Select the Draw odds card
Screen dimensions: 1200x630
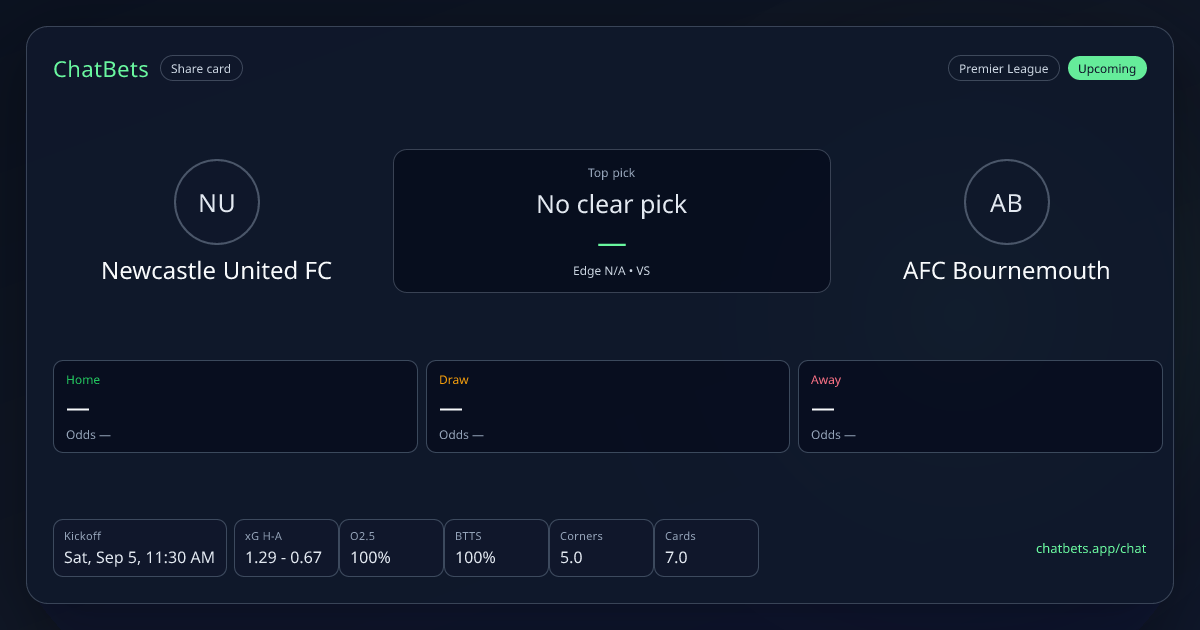pos(608,406)
